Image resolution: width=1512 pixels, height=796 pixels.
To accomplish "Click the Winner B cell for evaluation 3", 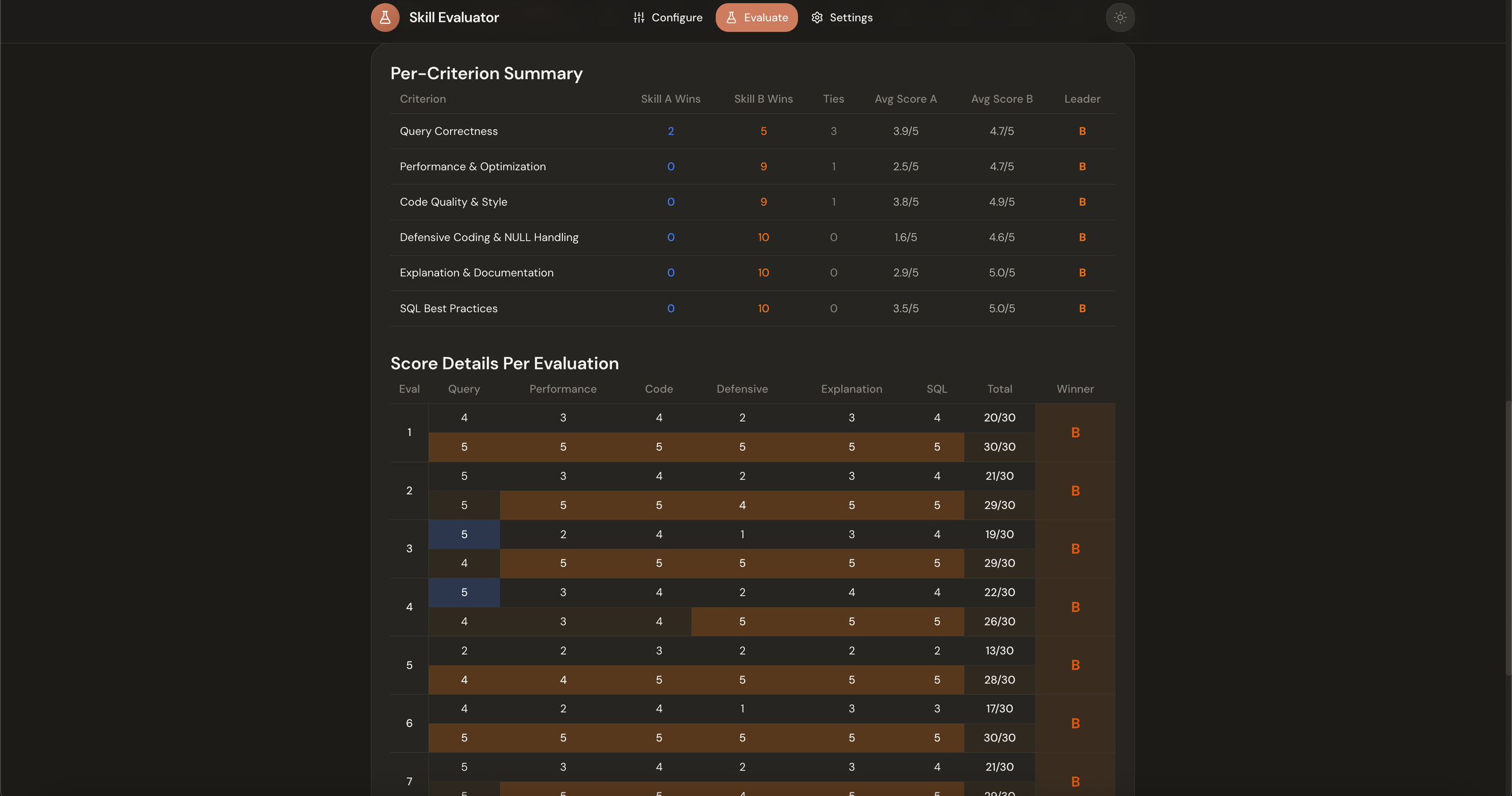I will click(1075, 549).
